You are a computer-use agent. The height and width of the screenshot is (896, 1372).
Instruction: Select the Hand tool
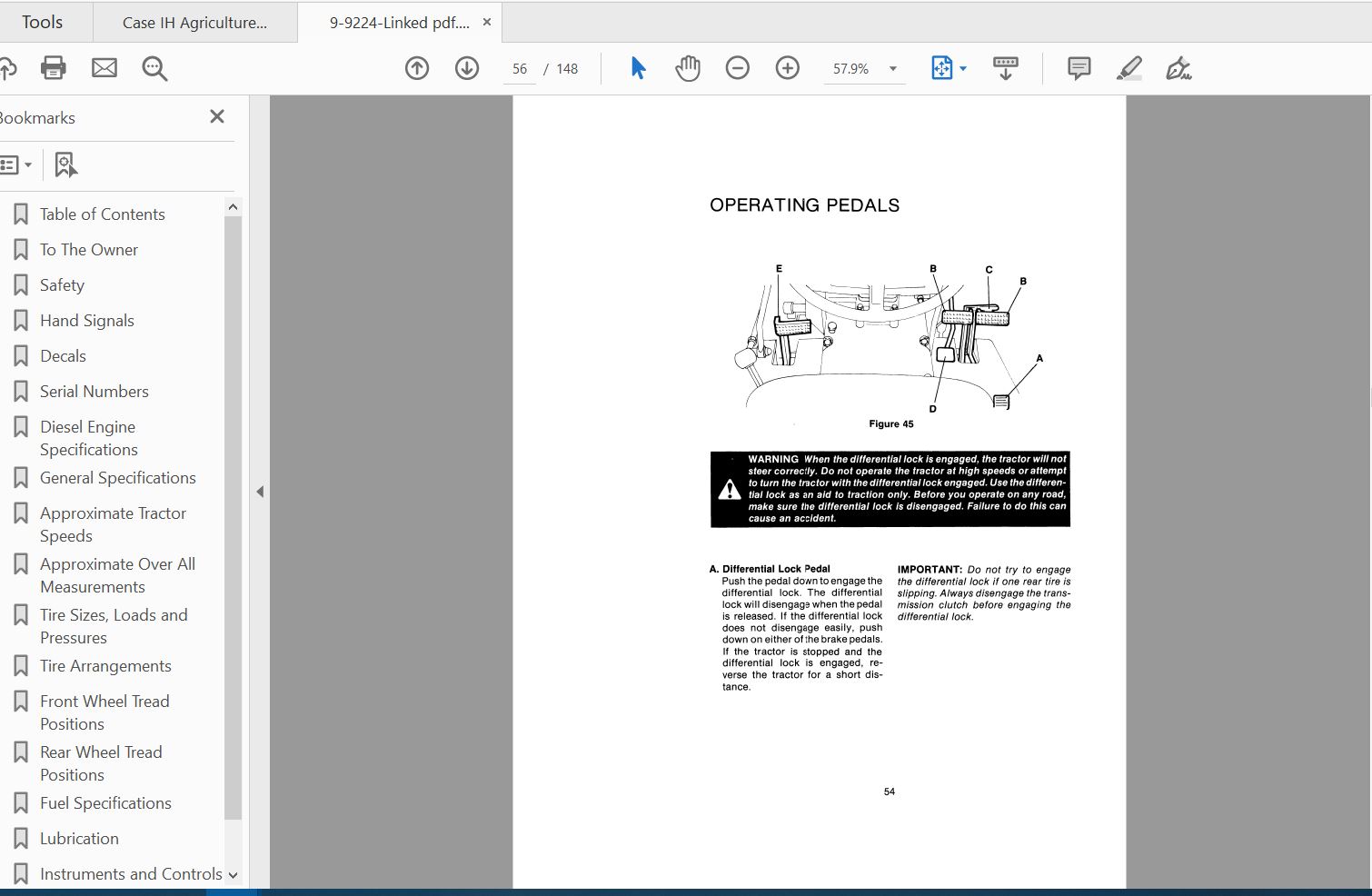tap(688, 68)
